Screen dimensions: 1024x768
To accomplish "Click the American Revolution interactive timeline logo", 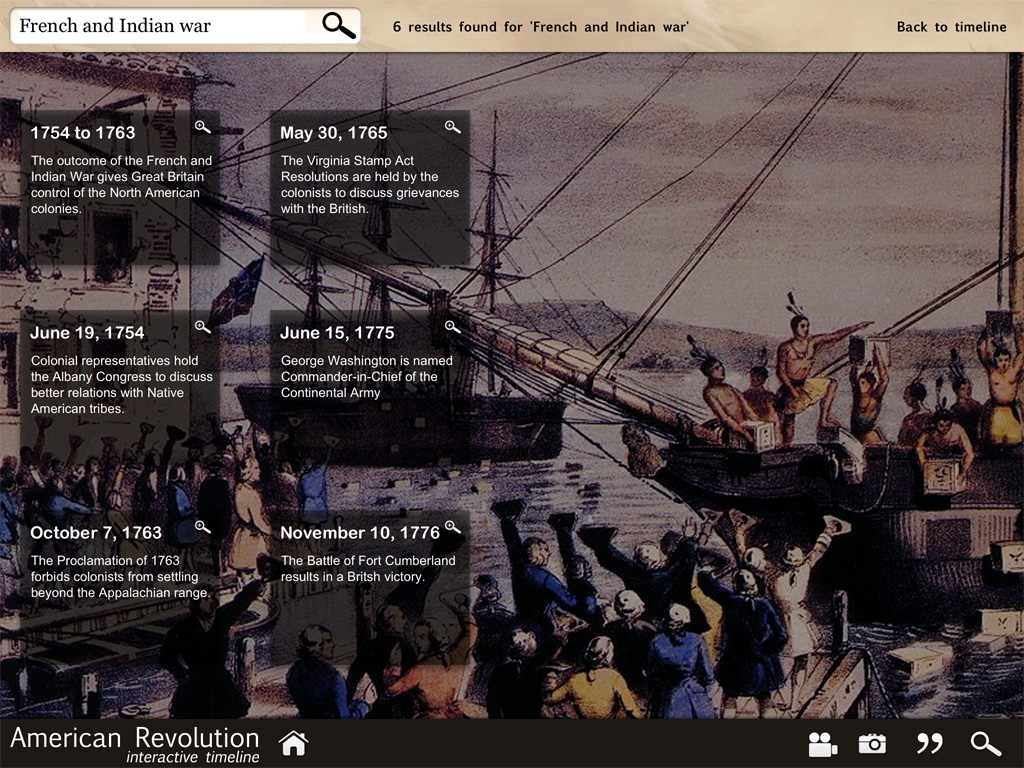I will (135, 744).
